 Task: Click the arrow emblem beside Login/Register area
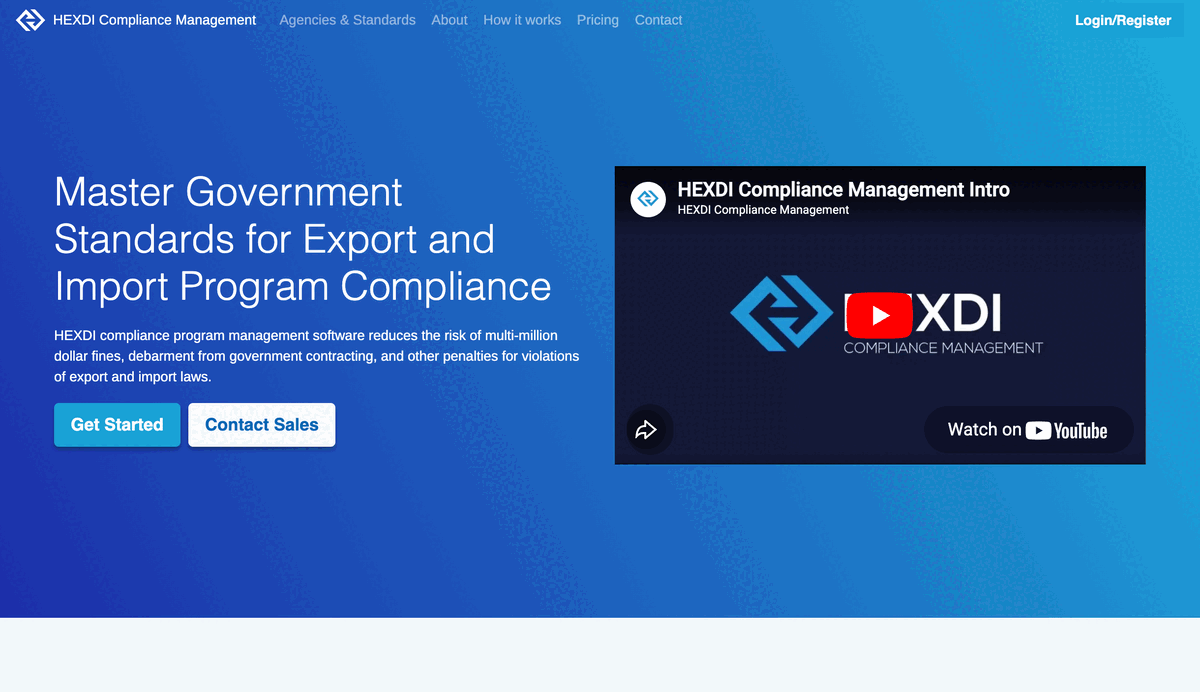(30, 20)
